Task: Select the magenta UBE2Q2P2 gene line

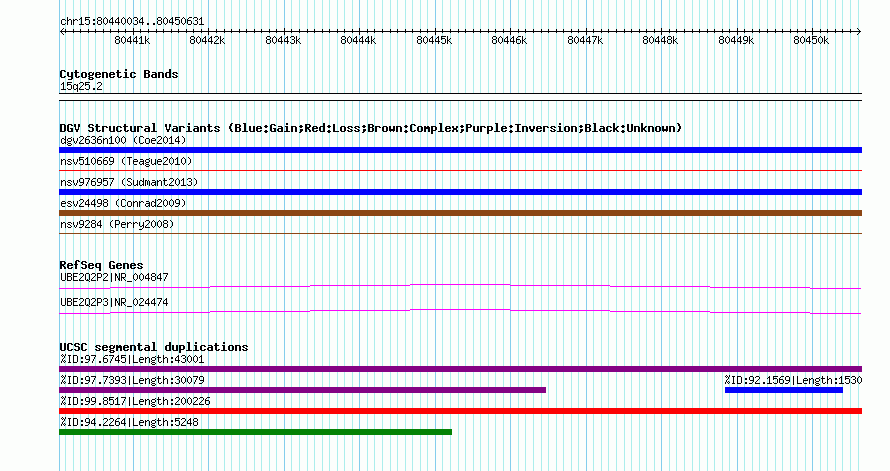Action: pyautogui.click(x=460, y=287)
